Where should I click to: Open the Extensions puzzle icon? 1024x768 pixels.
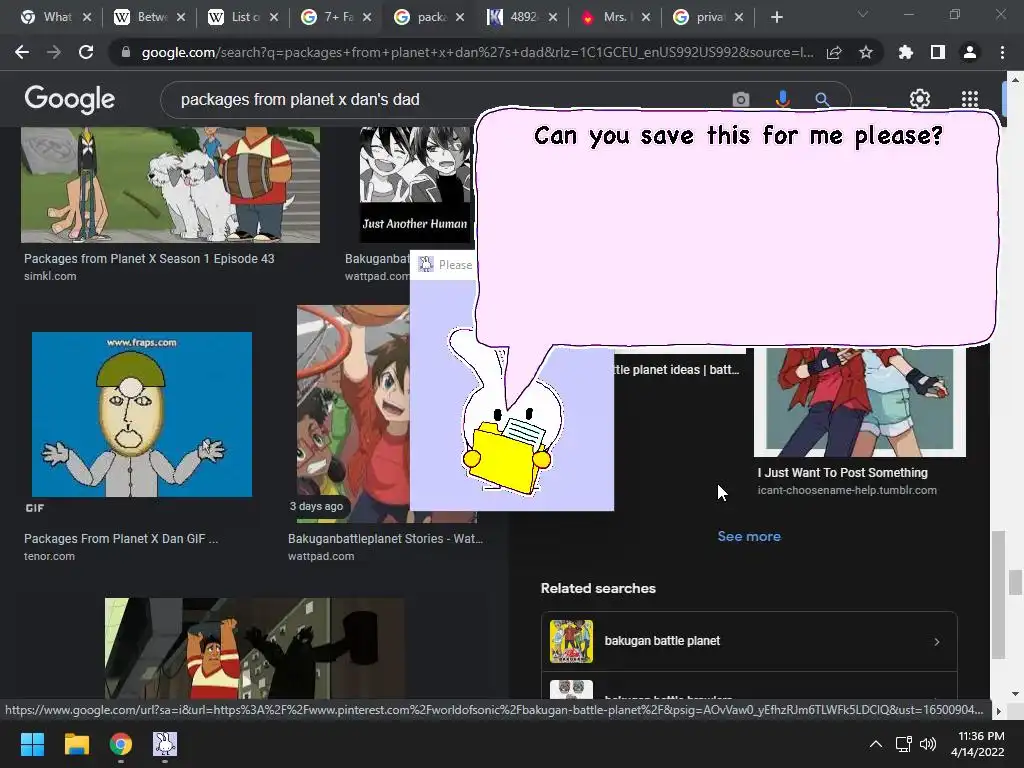[x=906, y=52]
